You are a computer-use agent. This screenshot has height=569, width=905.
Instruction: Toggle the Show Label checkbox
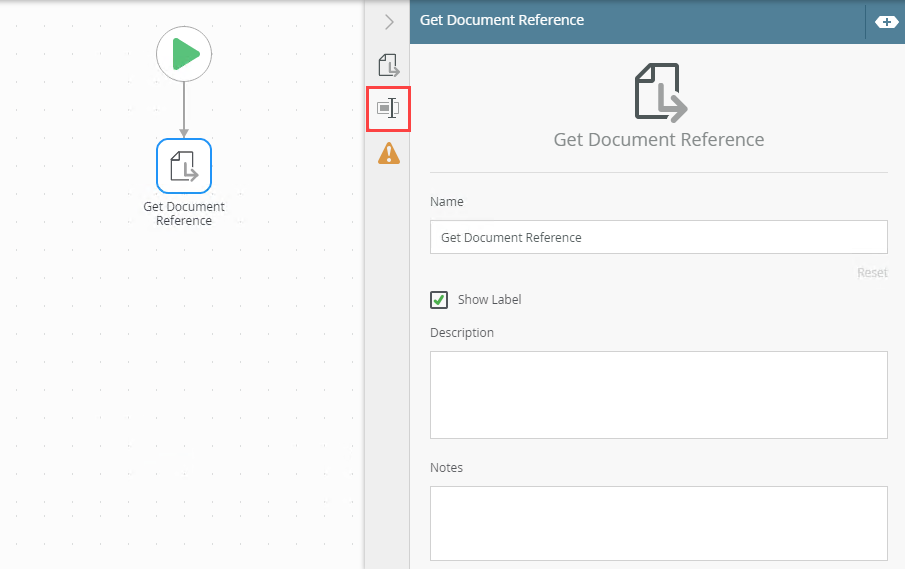(439, 300)
